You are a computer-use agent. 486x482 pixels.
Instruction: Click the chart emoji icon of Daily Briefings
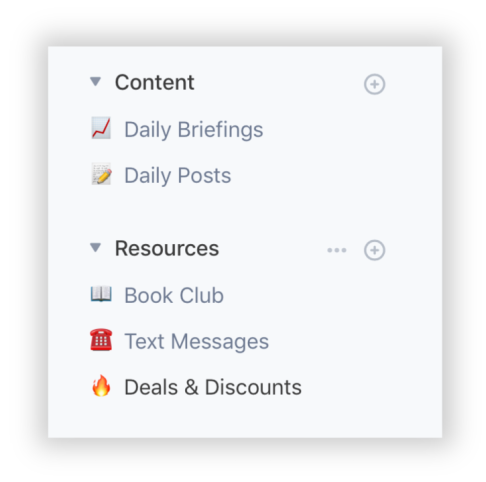[x=101, y=128]
